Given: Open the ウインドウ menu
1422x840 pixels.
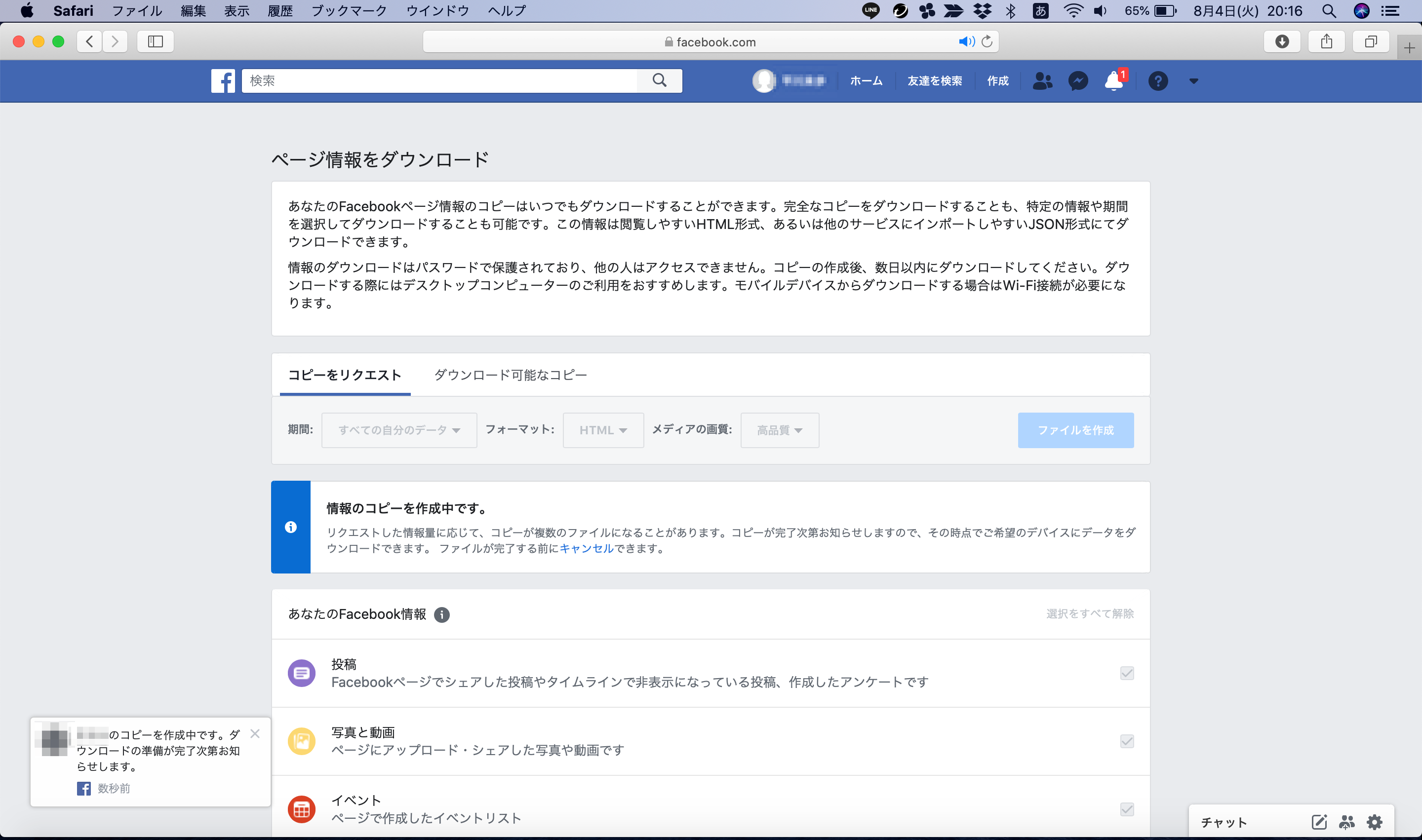Looking at the screenshot, I should [x=438, y=11].
